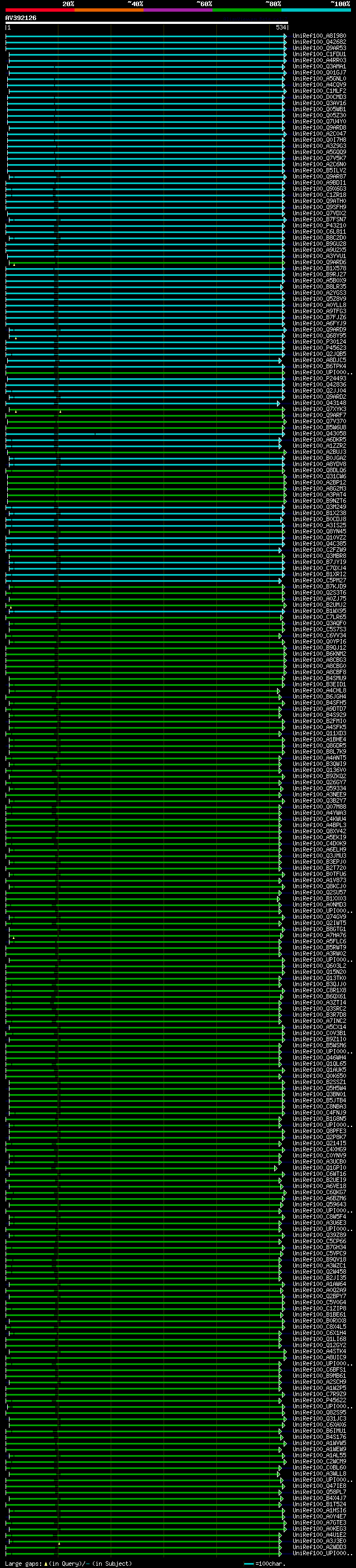The image size is (356, 1568).
Task: Click the Large gaps legend text
Action: click(x=68, y=1563)
